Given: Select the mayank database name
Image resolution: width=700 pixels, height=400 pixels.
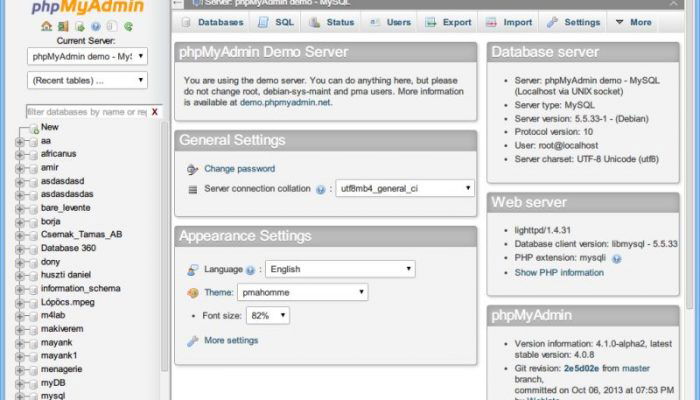Looking at the screenshot, I should click(x=57, y=342).
